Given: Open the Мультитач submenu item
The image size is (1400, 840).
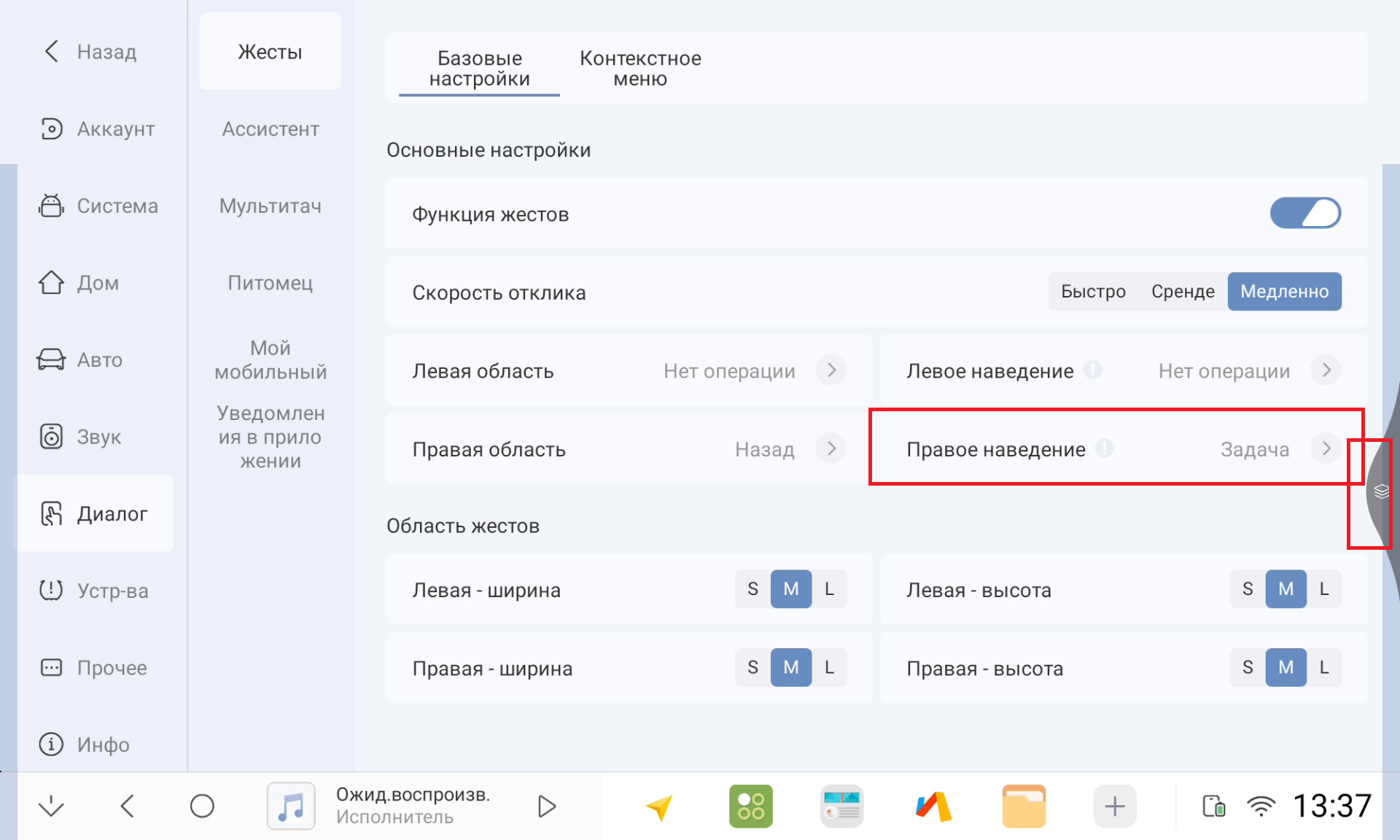Looking at the screenshot, I should click(x=270, y=206).
